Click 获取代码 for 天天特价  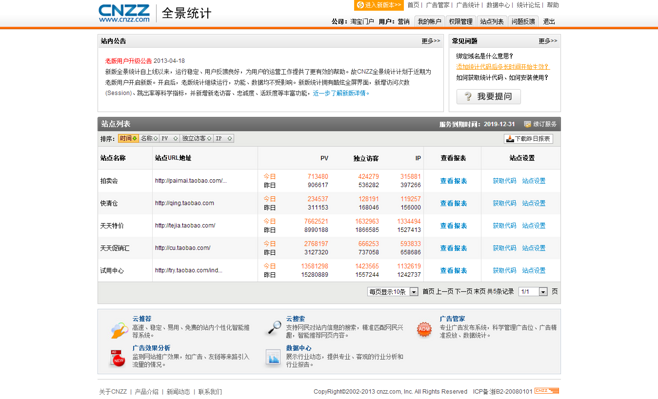pyautogui.click(x=504, y=226)
